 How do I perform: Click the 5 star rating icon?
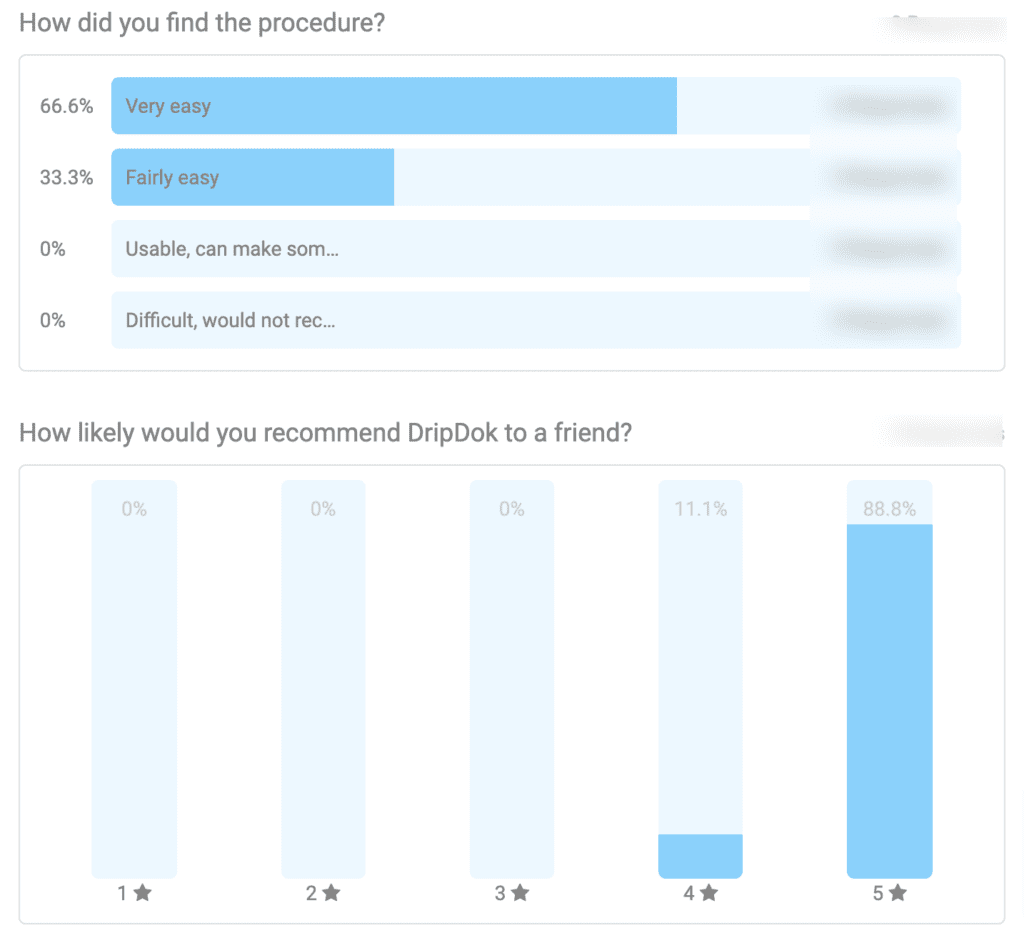(898, 893)
